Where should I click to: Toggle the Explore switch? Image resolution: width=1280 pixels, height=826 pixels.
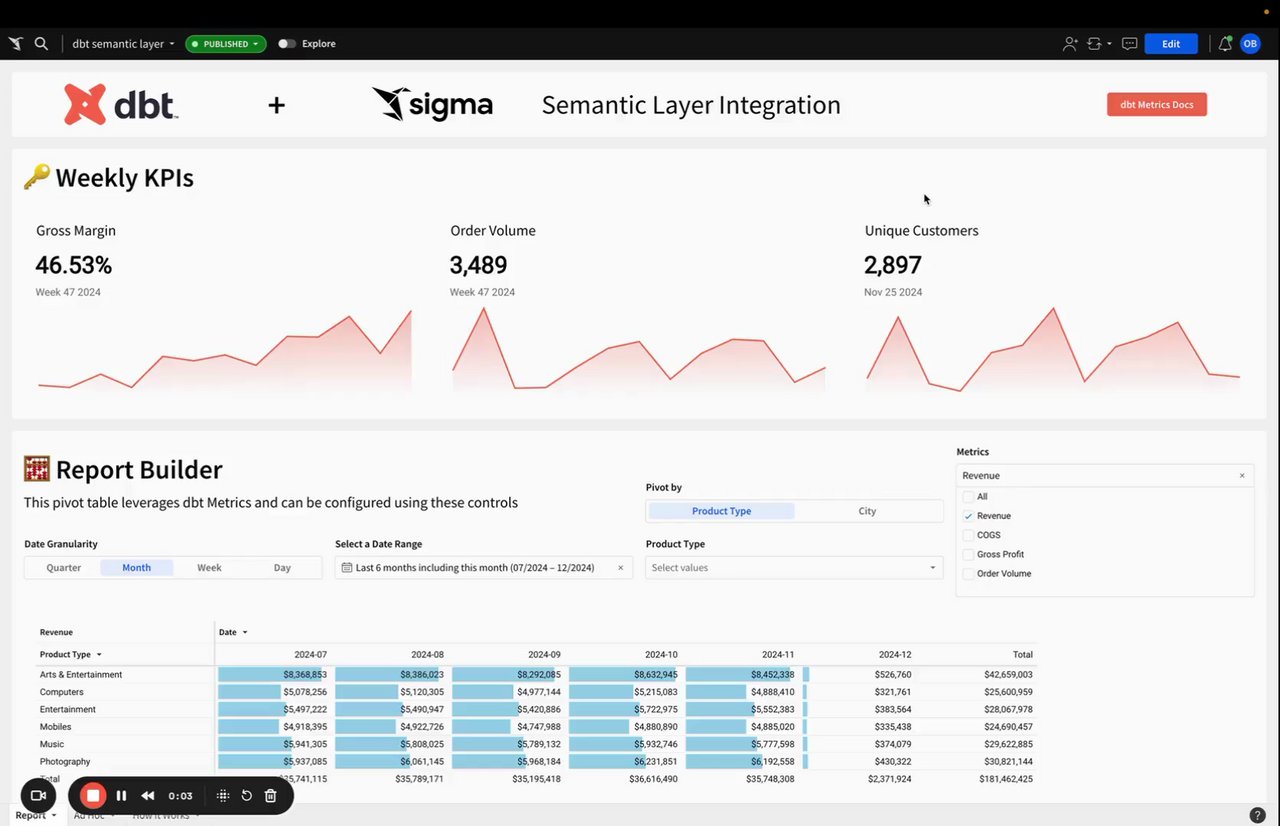[x=287, y=44]
